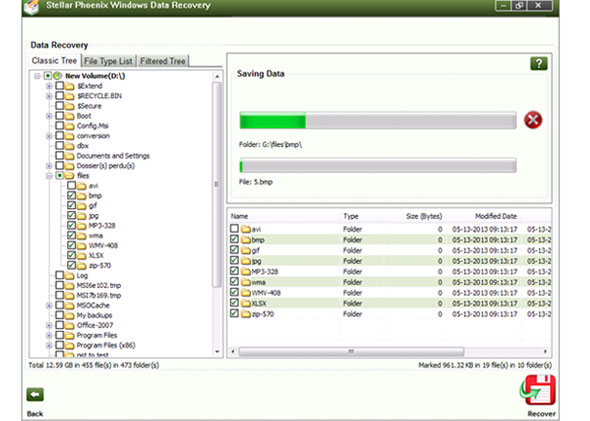Uncheck the XLSX checkbox in file list

coord(234,302)
